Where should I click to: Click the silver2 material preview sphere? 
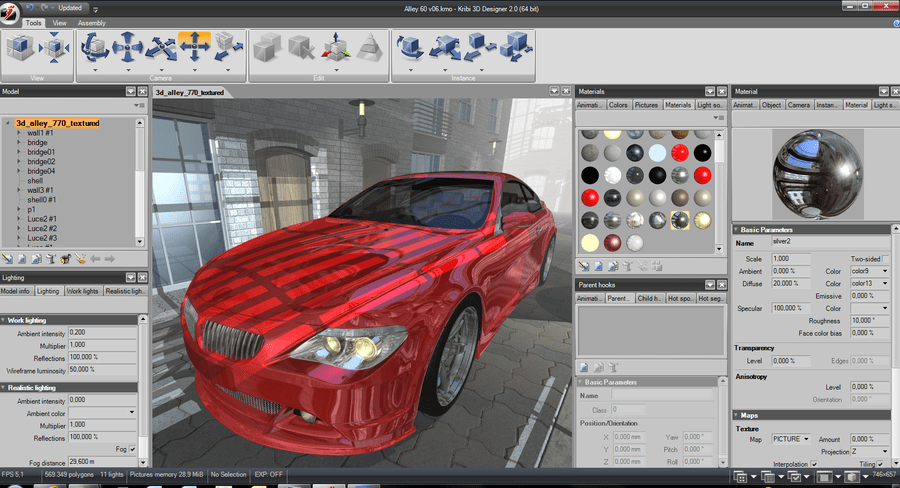point(817,175)
